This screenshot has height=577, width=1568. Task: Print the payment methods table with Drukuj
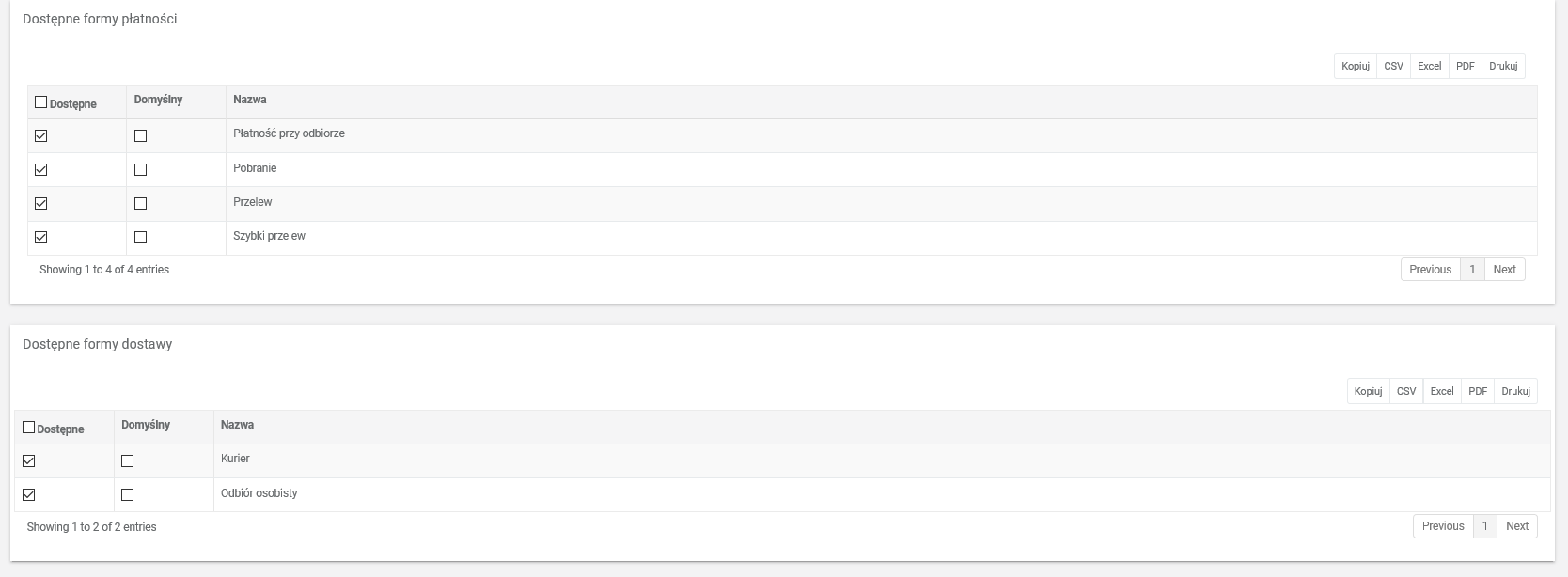coord(1503,66)
